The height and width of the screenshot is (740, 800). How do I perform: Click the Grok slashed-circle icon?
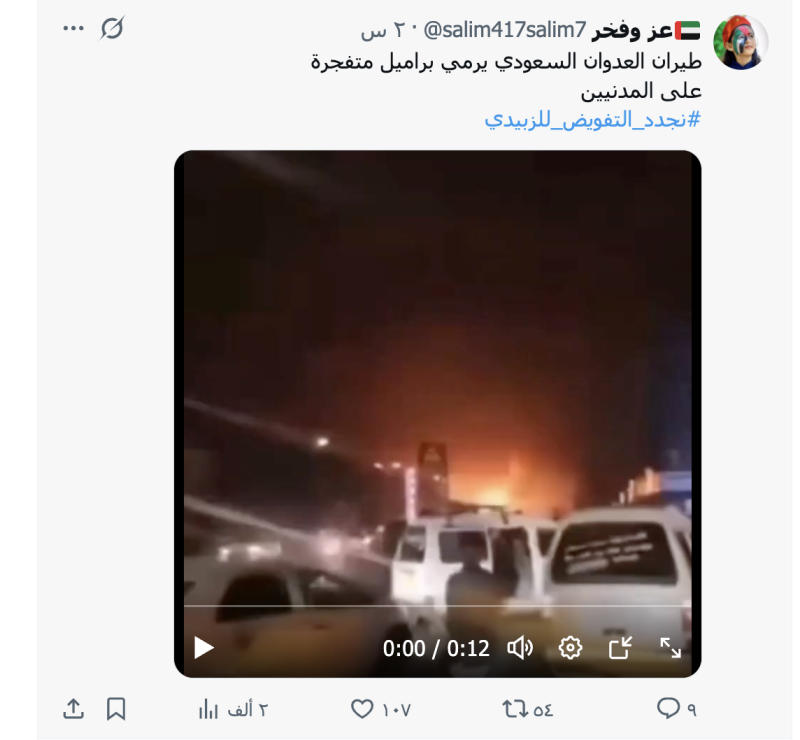112,28
